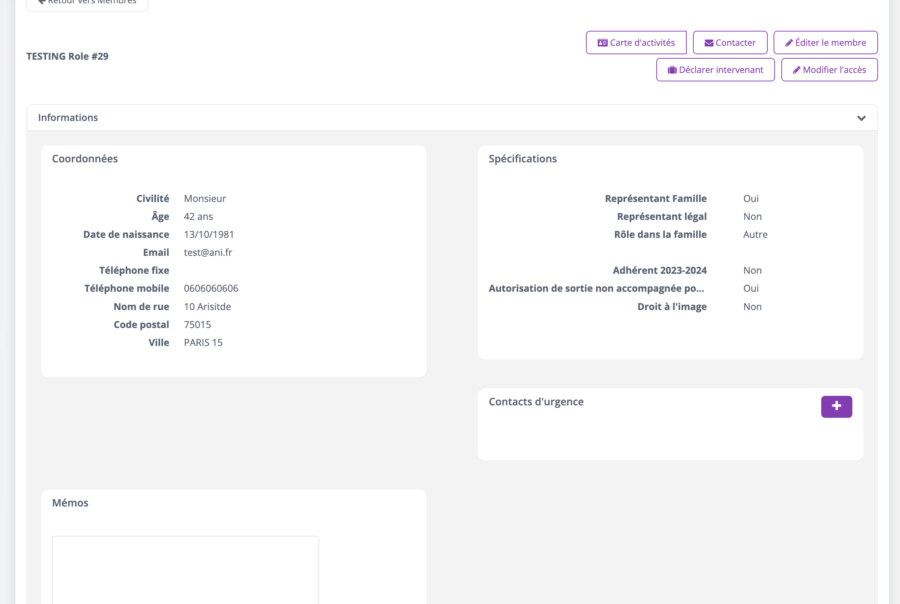Image resolution: width=900 pixels, height=604 pixels.
Task: Click the Contacter button
Action: (x=730, y=42)
